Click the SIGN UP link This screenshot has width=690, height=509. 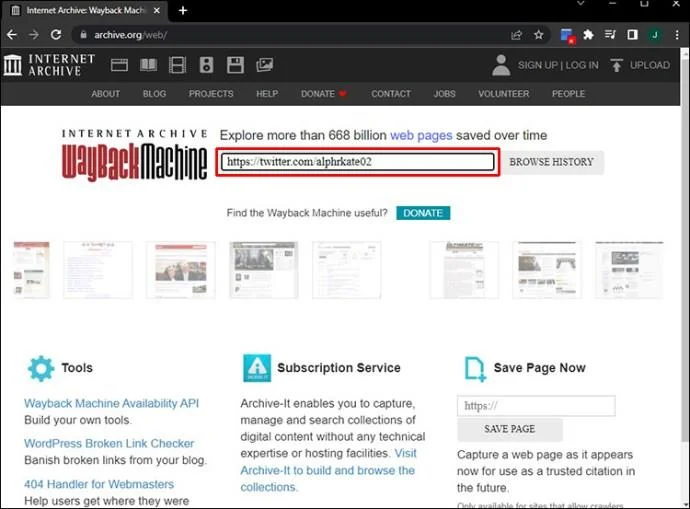(x=538, y=65)
